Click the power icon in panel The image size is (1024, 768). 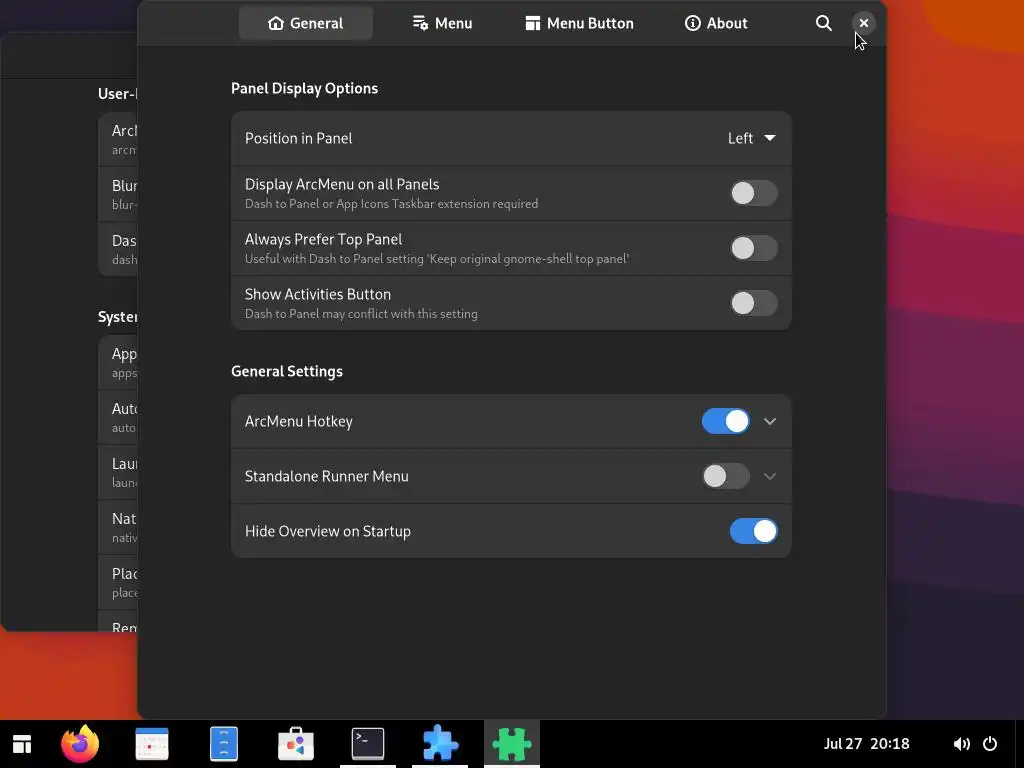pos(990,744)
